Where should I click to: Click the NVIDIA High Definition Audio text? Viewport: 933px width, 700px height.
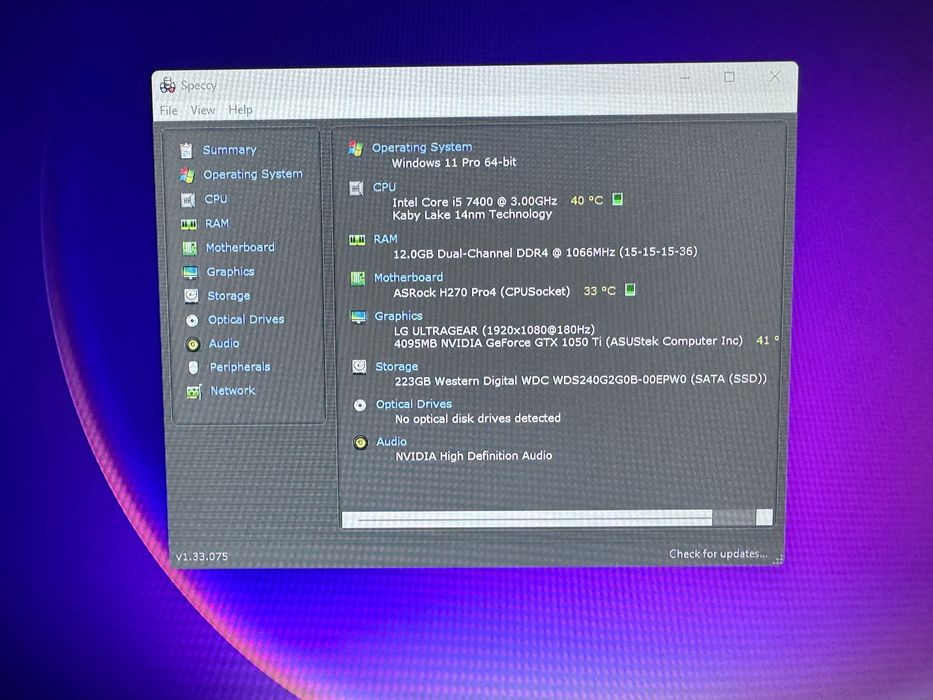474,456
